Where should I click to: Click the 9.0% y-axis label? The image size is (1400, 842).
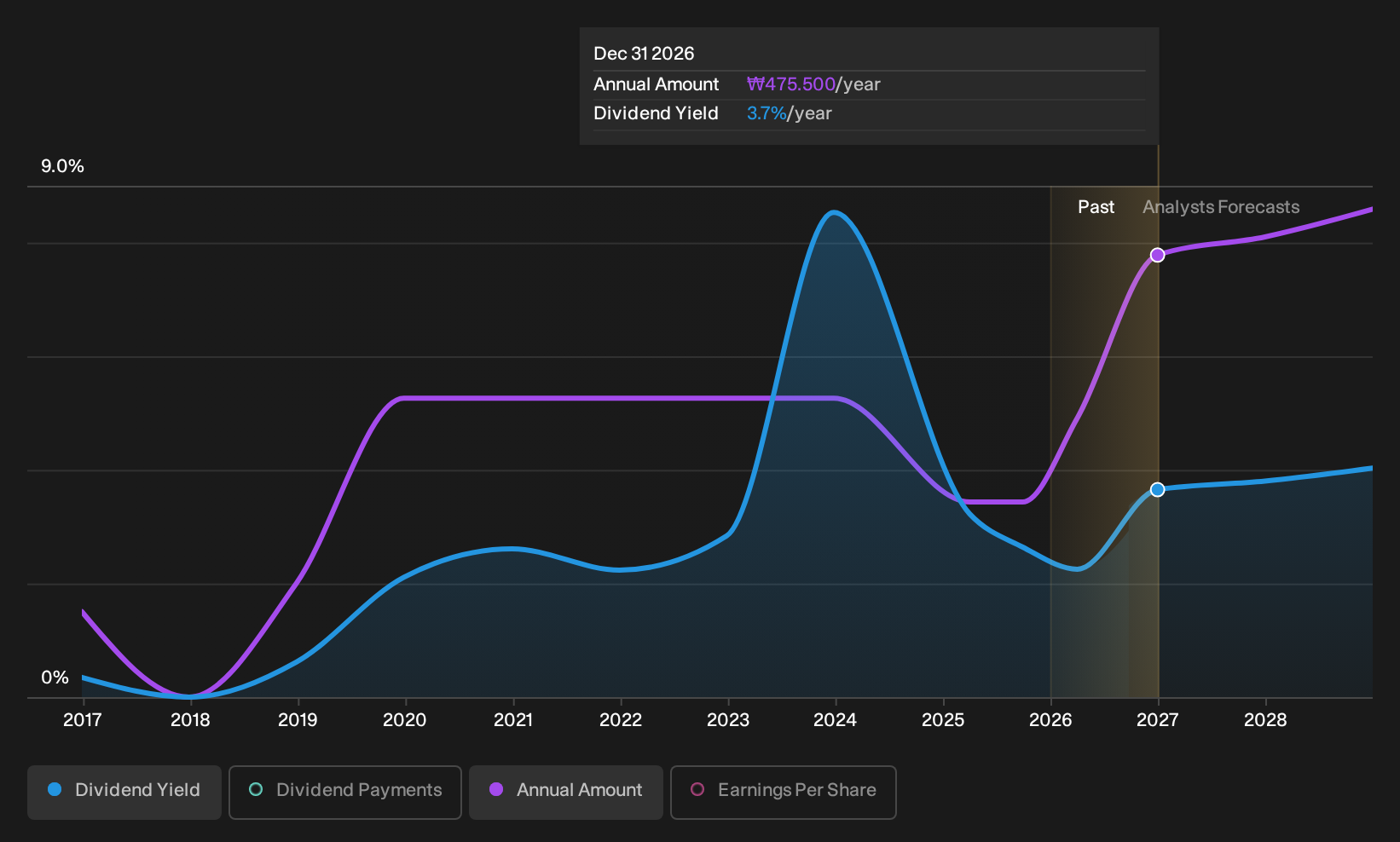pyautogui.click(x=62, y=166)
